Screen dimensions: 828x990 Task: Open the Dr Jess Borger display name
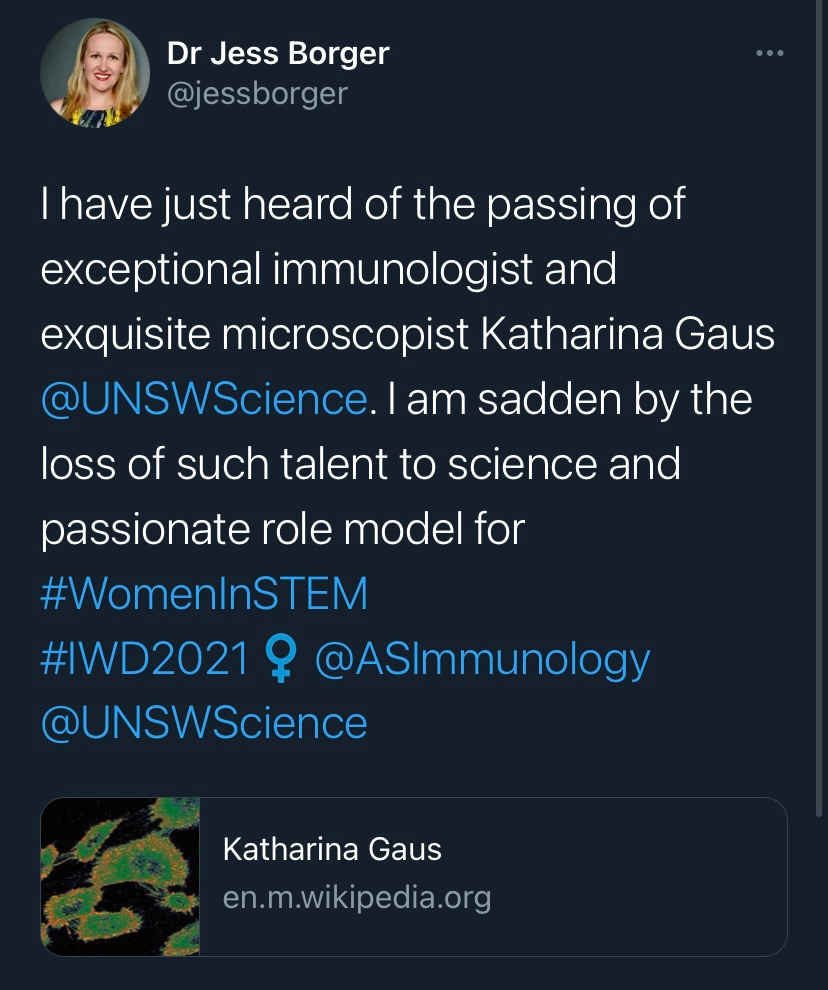click(x=277, y=54)
